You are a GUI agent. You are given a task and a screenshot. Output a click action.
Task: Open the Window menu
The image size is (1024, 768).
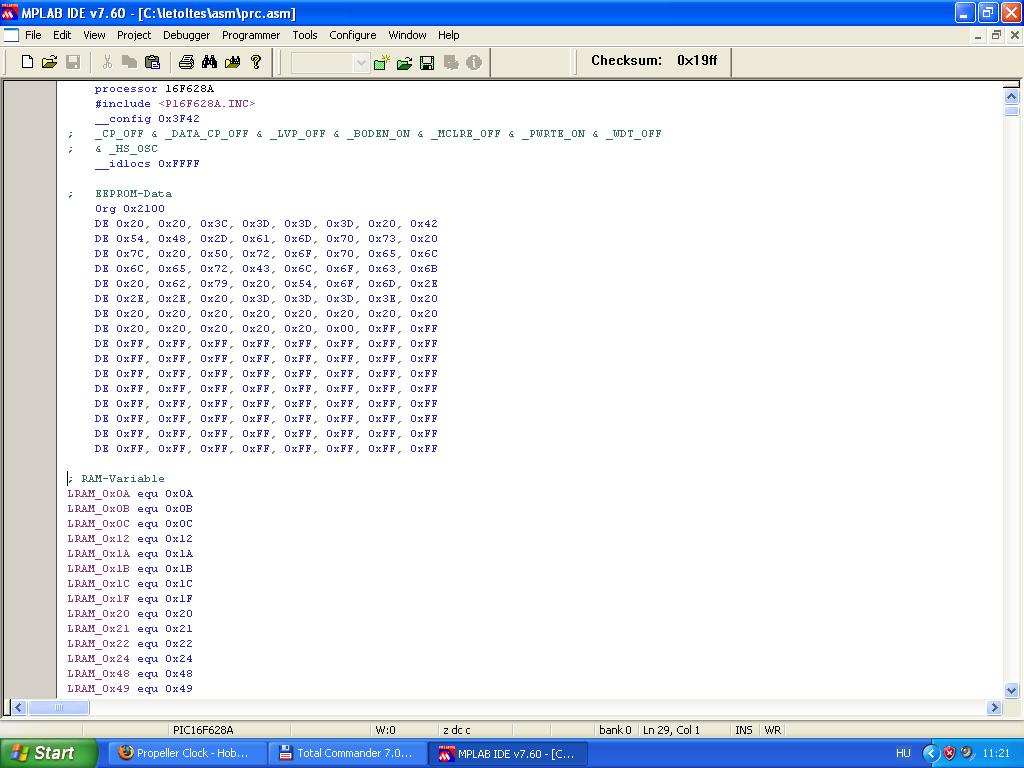408,35
